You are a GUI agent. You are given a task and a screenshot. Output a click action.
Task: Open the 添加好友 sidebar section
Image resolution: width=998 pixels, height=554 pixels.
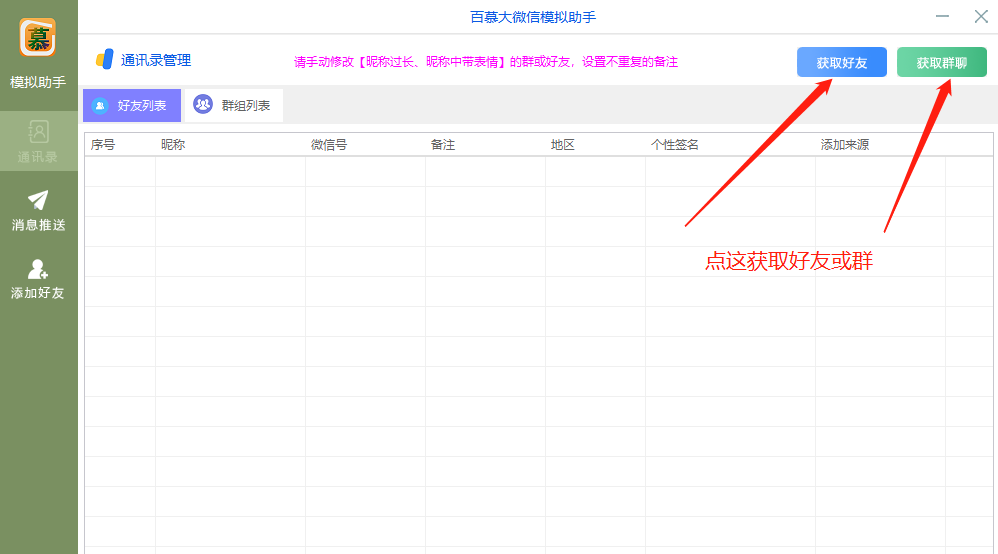point(38,279)
